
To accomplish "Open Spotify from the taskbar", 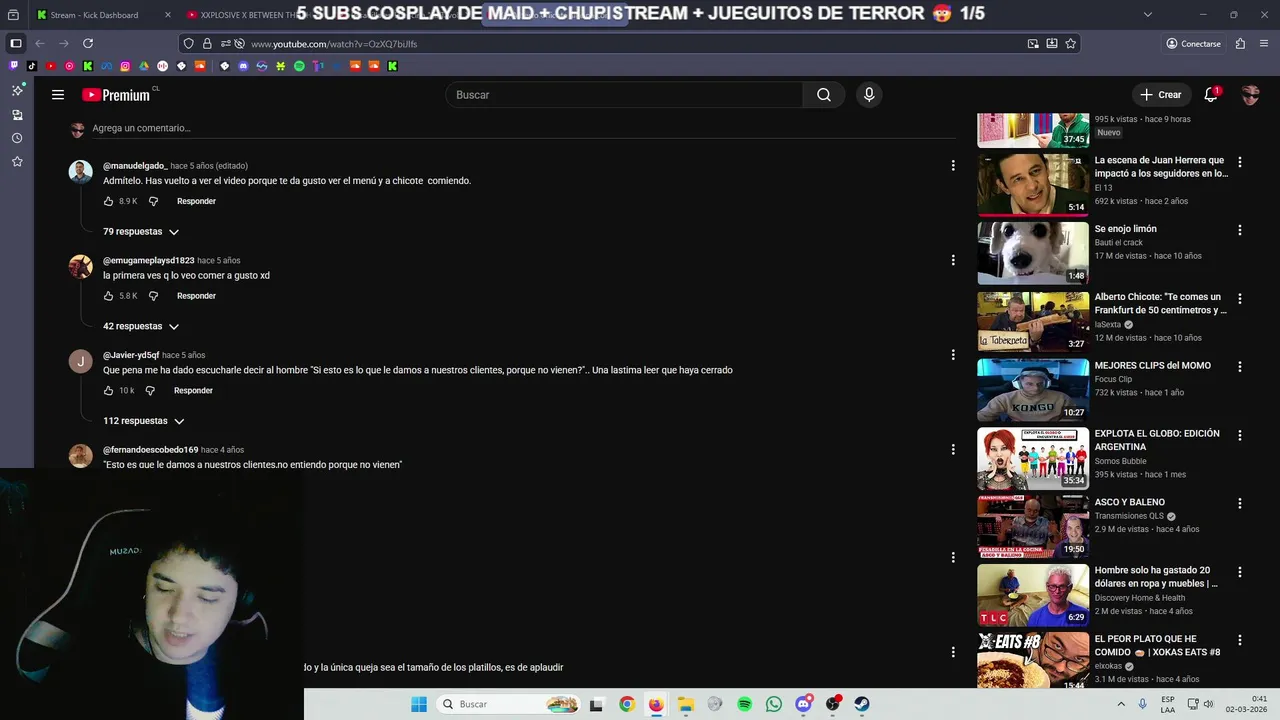I will (744, 704).
